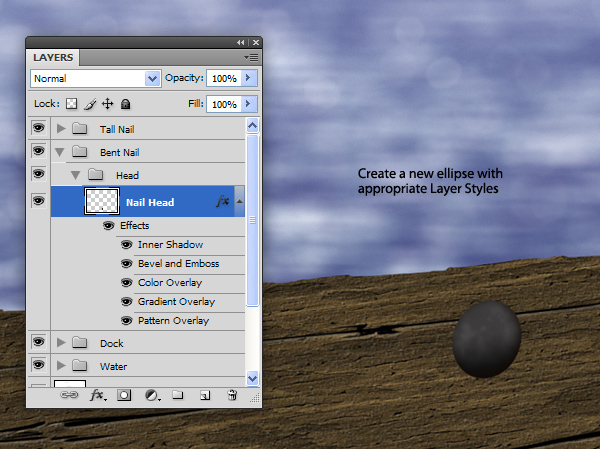This screenshot has width=600, height=449.
Task: Select the Pattern Overlay effect
Action: coord(173,321)
